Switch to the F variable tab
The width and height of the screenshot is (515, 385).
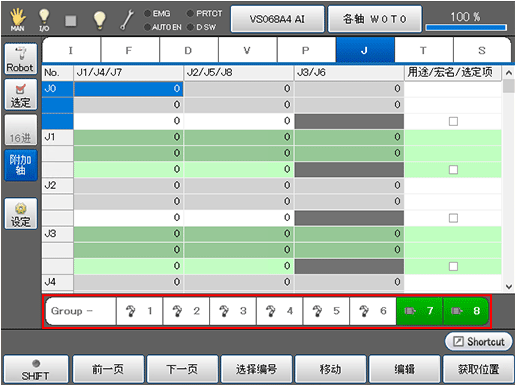(130, 50)
